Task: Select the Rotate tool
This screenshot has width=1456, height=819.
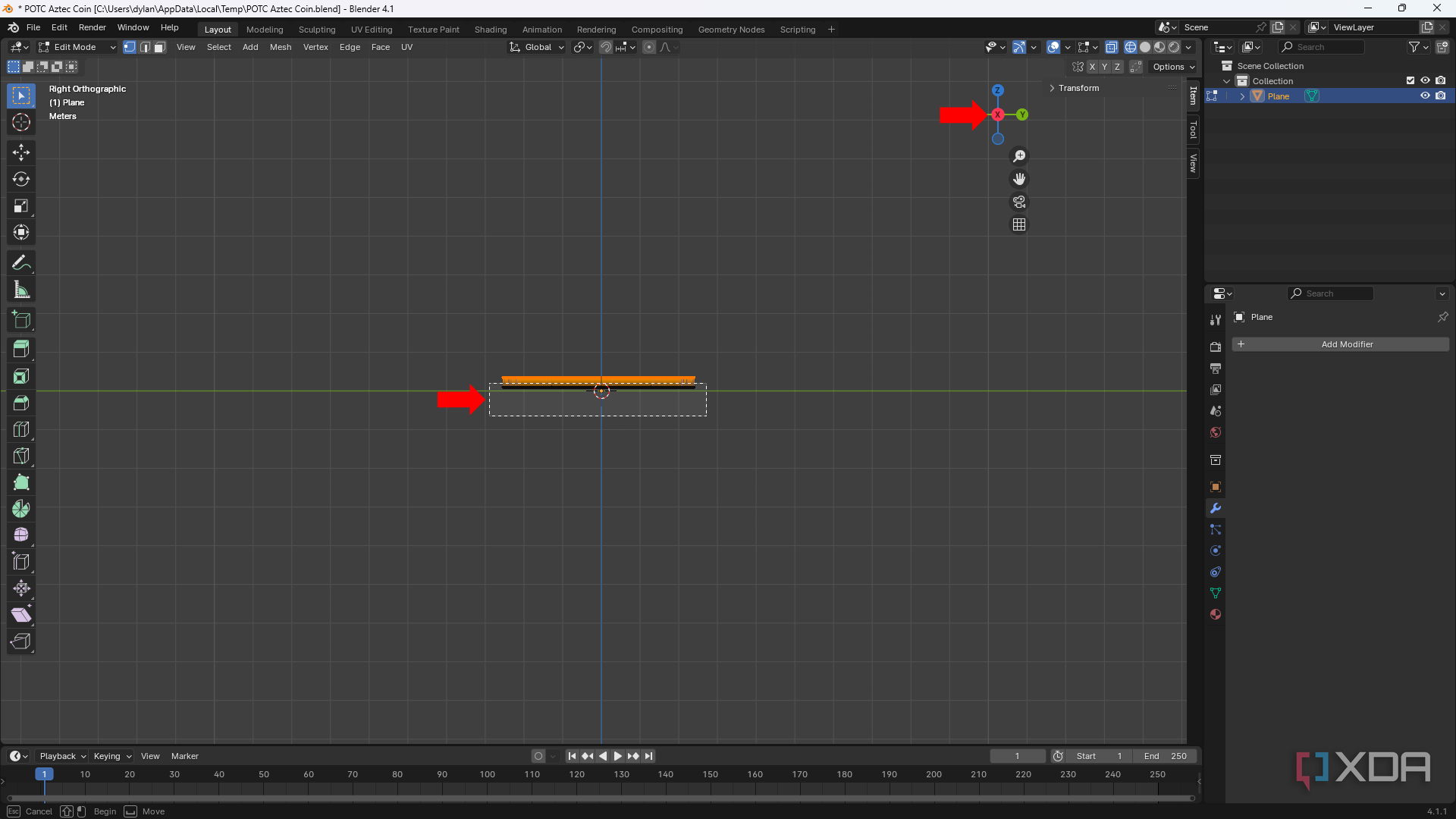Action: (x=20, y=179)
